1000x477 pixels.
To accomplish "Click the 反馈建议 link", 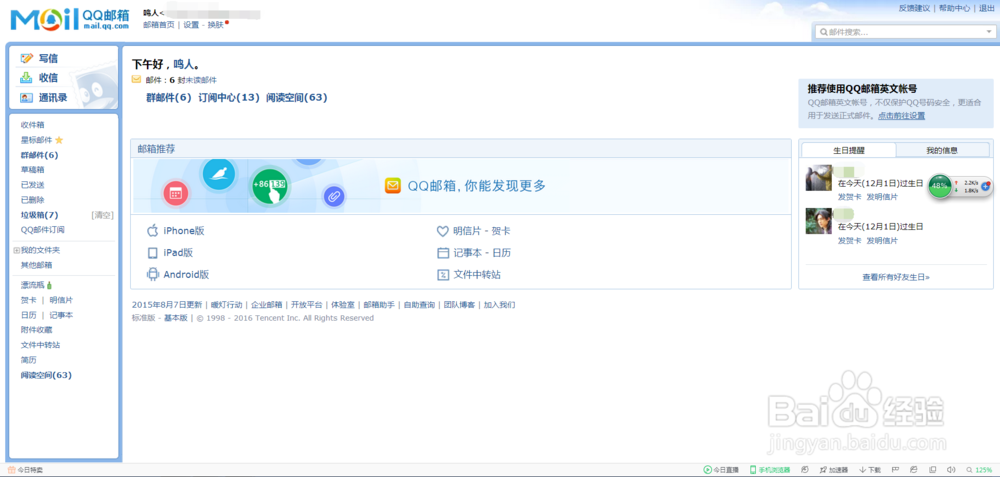I will point(916,8).
